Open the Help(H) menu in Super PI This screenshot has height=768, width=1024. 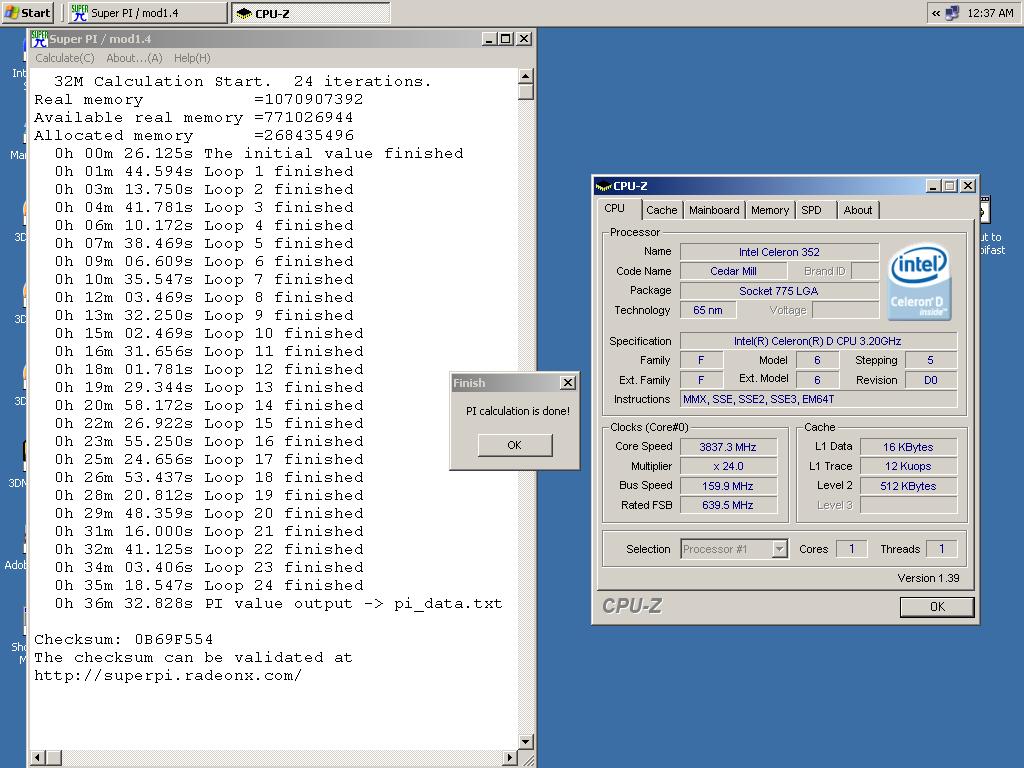pos(192,58)
